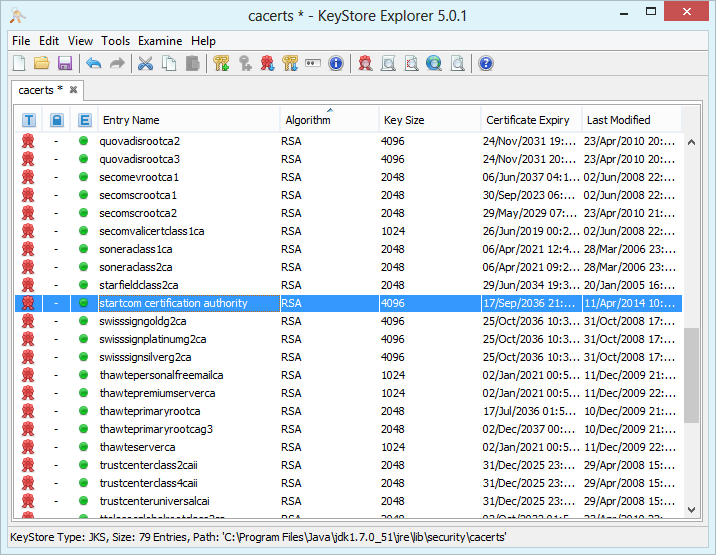716x555 pixels.
Task: Click the blue Help question mark icon
Action: coord(486,64)
